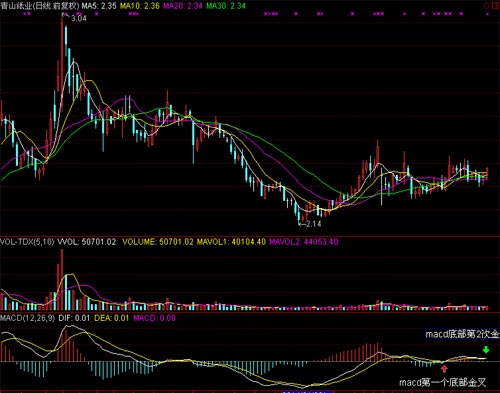Click the DEA value label
Image resolution: width=500 pixels, height=393 pixels.
[x=112, y=318]
